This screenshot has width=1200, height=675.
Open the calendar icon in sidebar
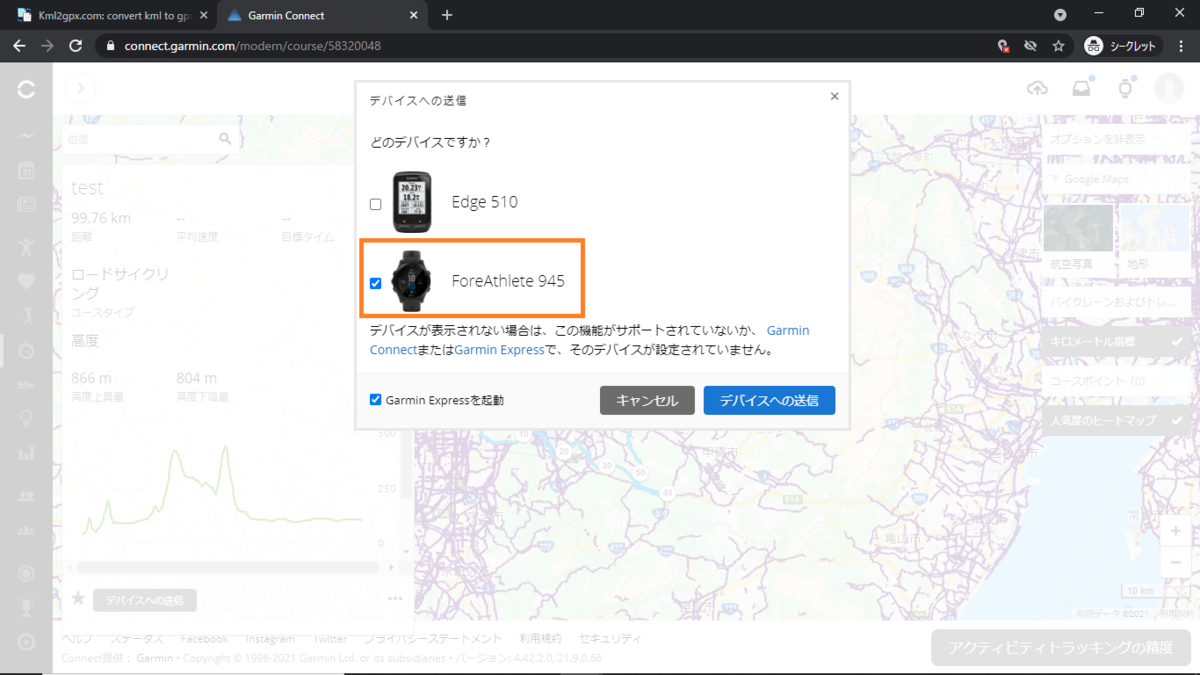coord(27,170)
